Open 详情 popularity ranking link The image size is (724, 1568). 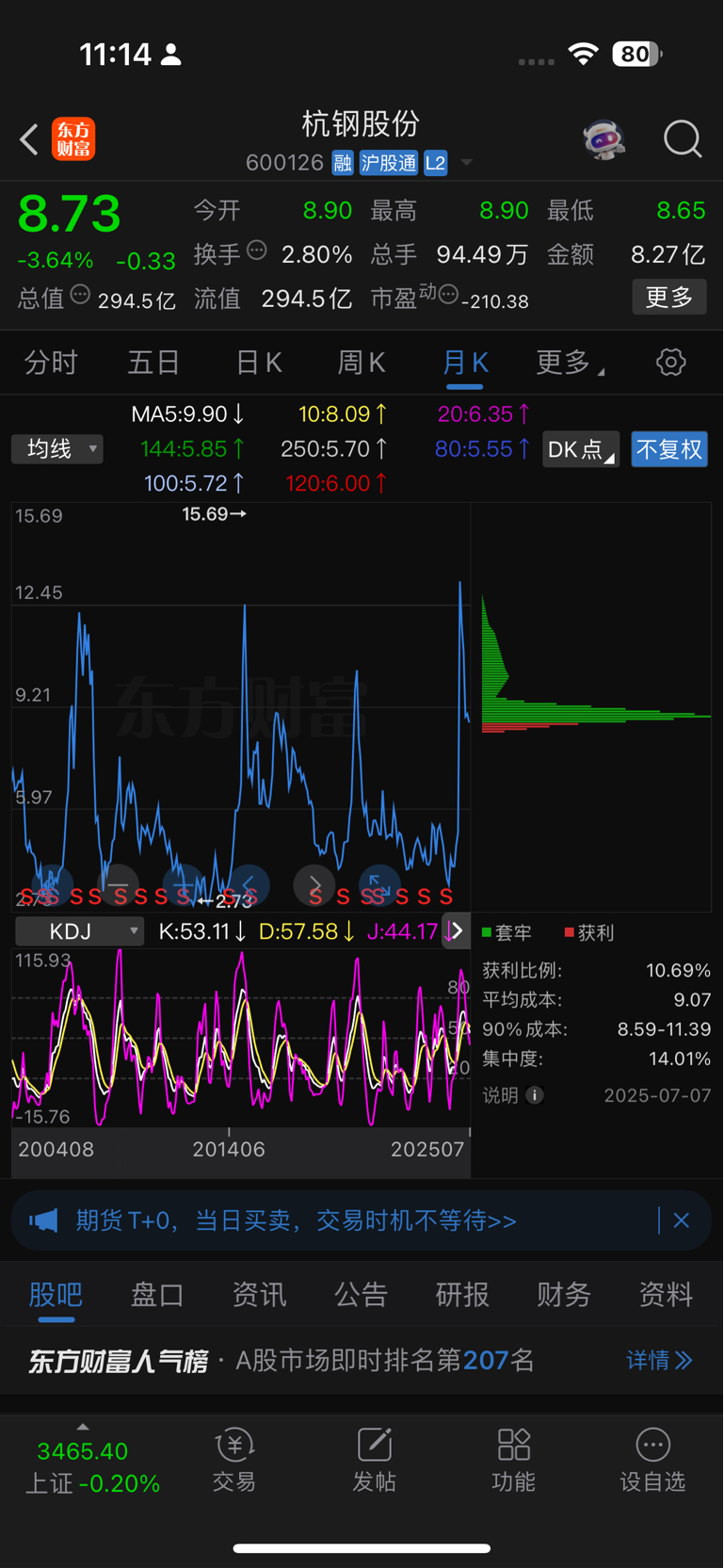coord(660,1360)
